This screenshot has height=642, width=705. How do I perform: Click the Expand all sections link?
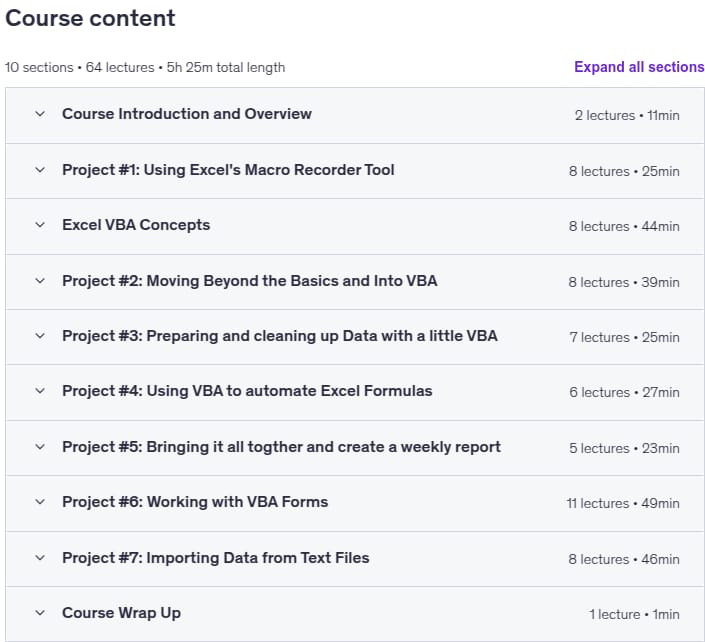(x=639, y=67)
